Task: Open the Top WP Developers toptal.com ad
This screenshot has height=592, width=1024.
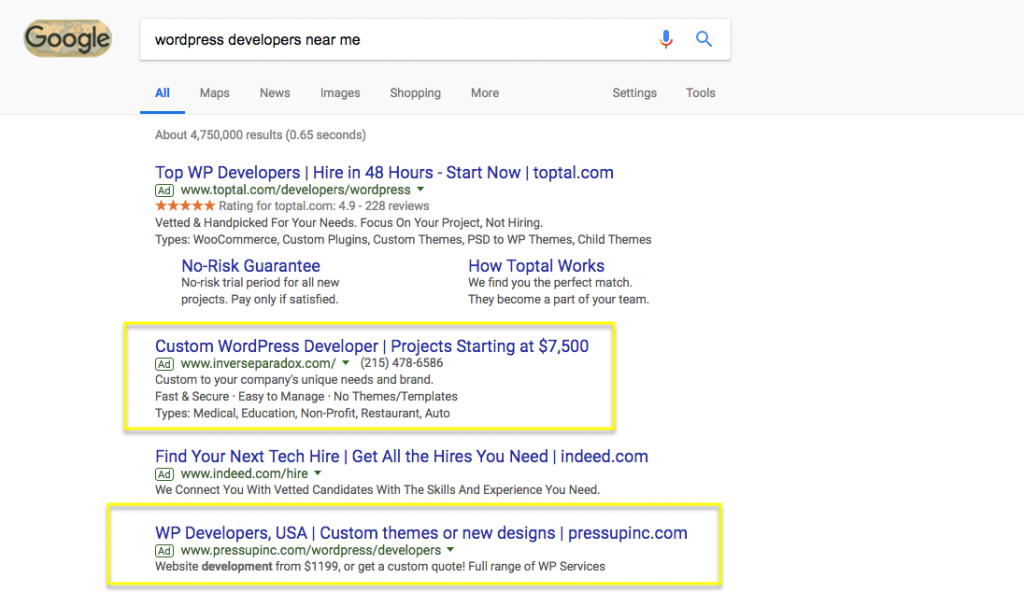Action: pyautogui.click(x=384, y=173)
